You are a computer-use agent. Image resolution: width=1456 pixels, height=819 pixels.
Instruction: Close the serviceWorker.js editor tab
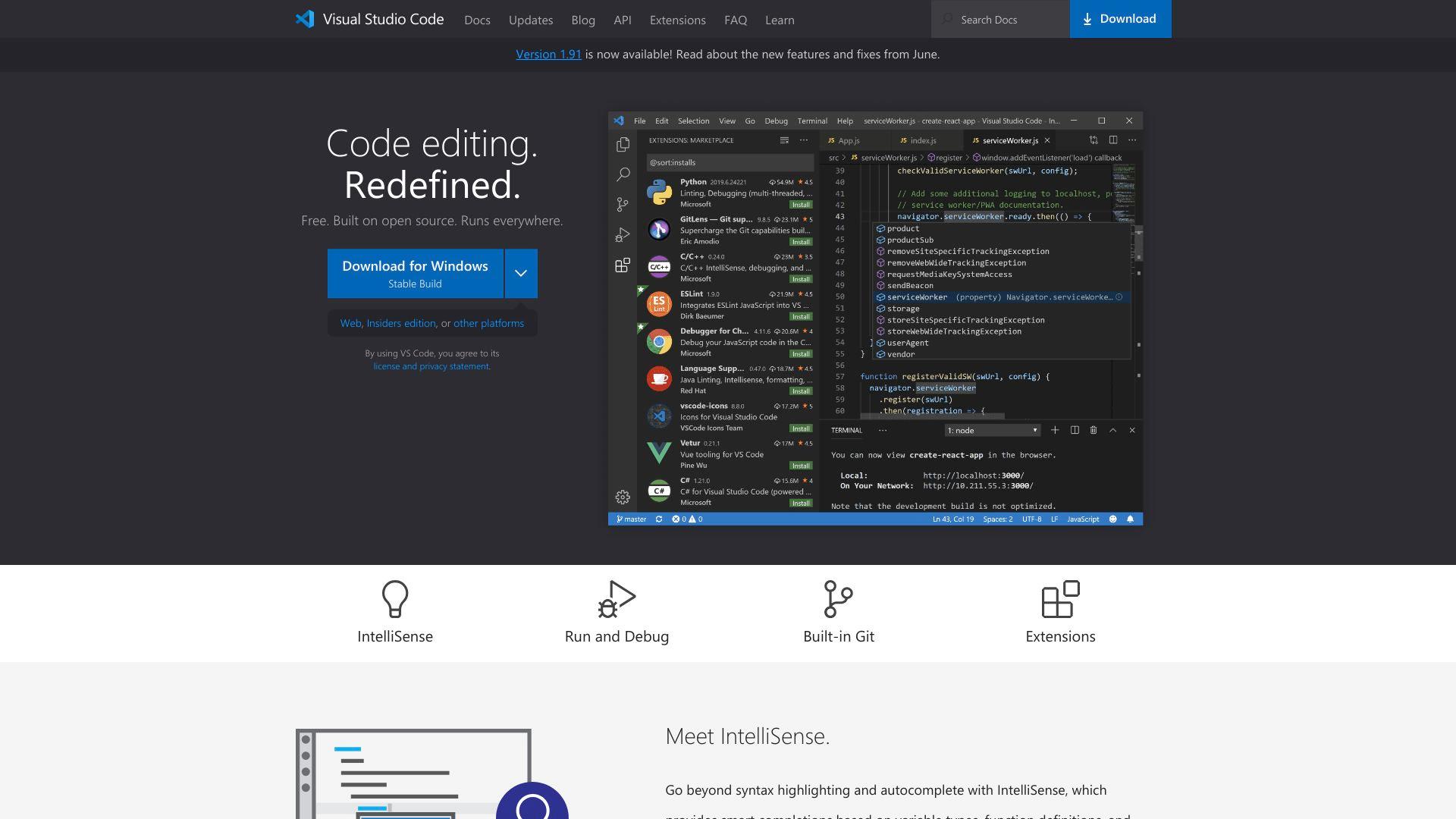pyautogui.click(x=1047, y=140)
